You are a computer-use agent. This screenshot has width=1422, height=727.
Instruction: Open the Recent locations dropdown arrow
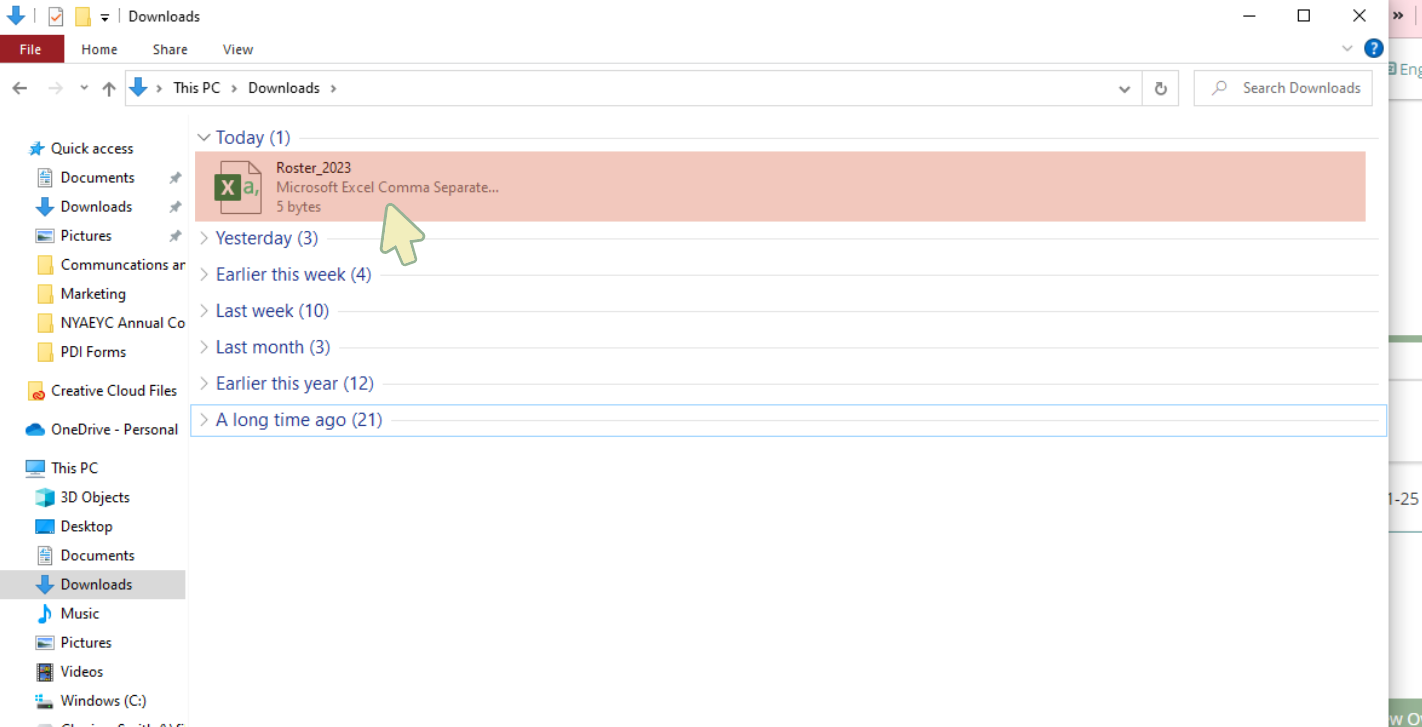84,88
